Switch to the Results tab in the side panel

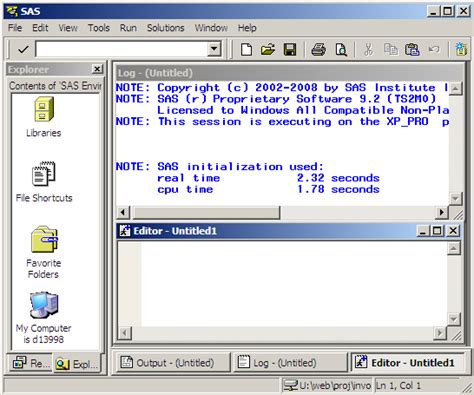pos(31,363)
